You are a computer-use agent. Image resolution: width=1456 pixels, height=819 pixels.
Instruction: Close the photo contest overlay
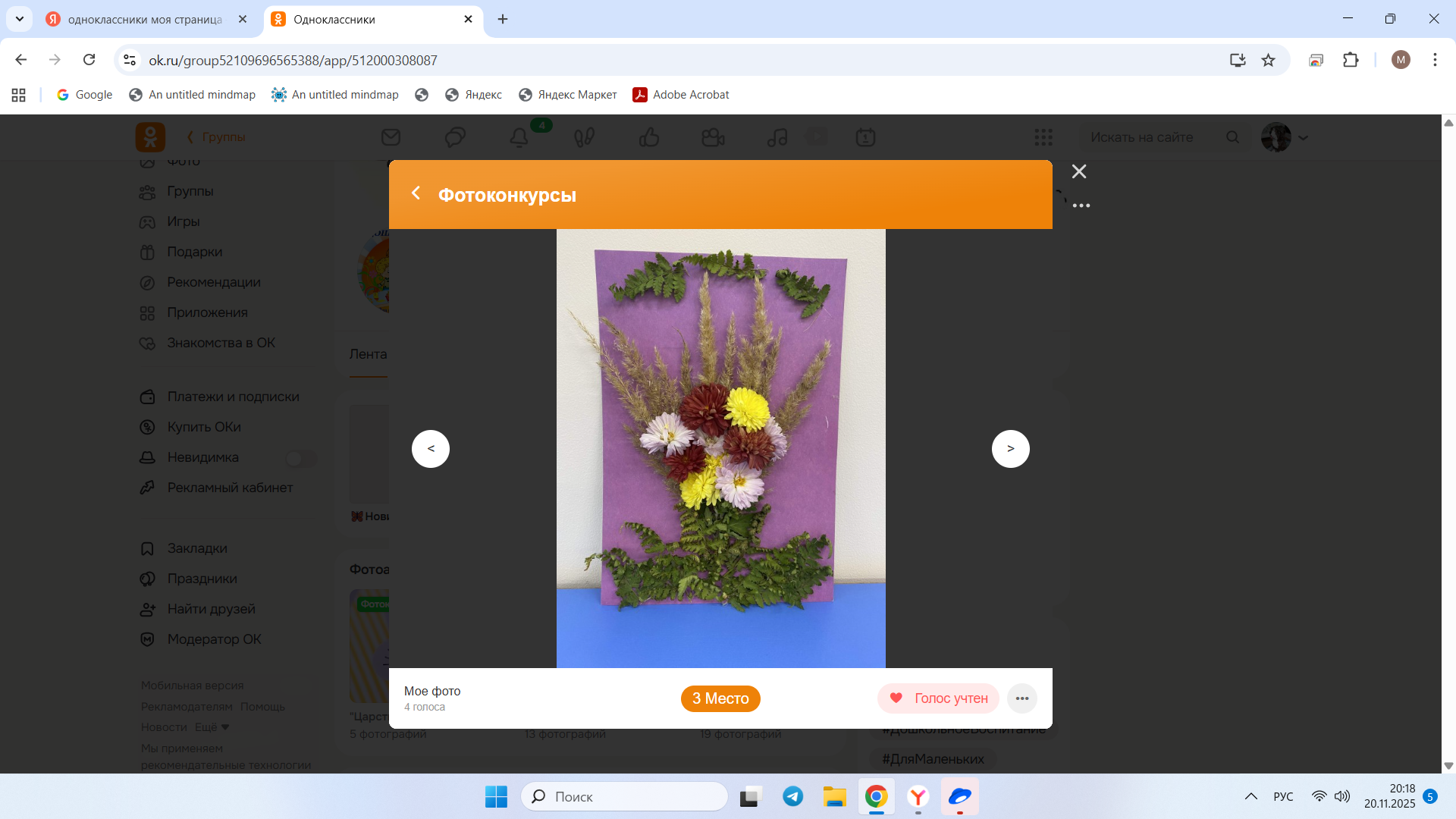(1079, 171)
